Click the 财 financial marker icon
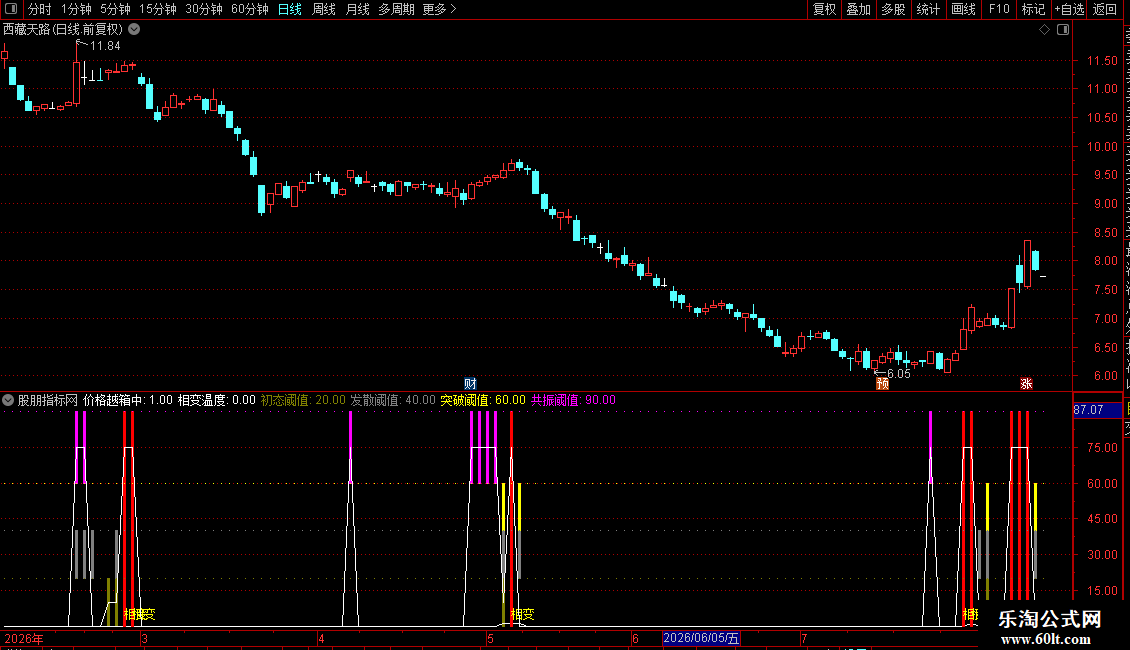The image size is (1130, 650). click(470, 383)
